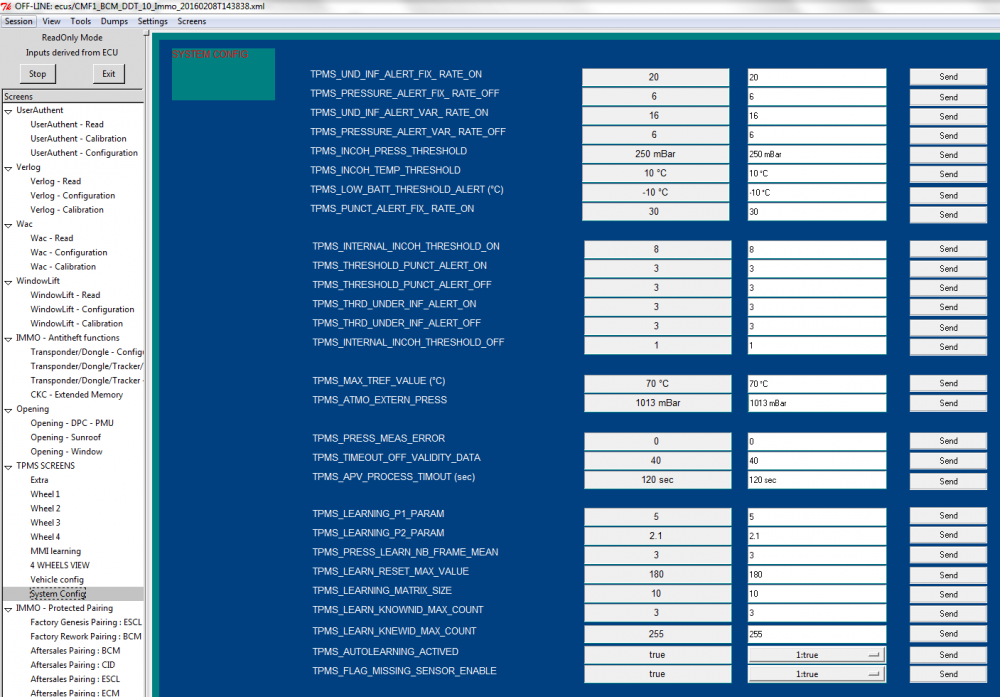1000x697 pixels.
Task: Click the Stop button
Action: coord(38,74)
